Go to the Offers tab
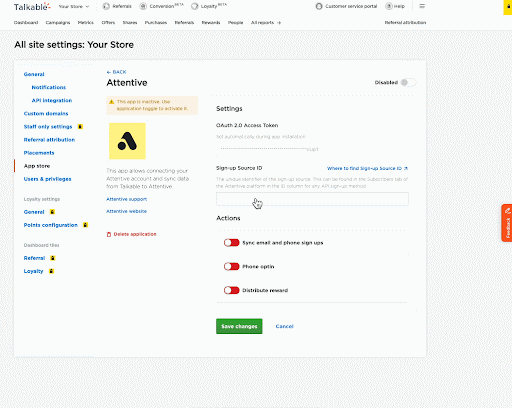Screen dimensions: 512x408 tap(108, 23)
